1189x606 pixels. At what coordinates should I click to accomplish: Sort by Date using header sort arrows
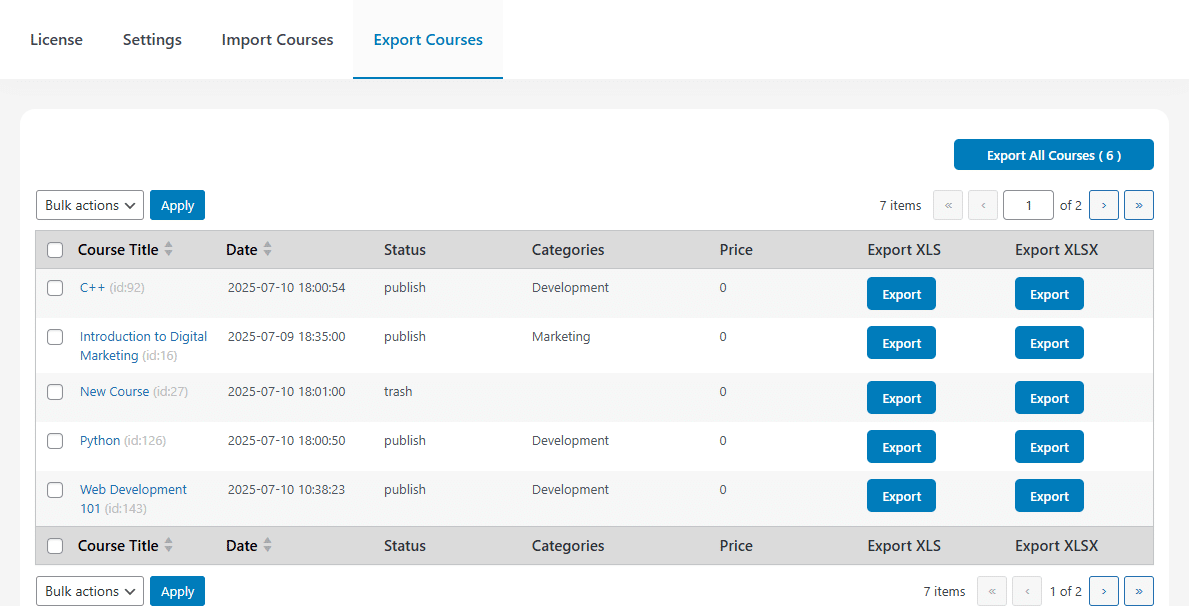tap(267, 250)
